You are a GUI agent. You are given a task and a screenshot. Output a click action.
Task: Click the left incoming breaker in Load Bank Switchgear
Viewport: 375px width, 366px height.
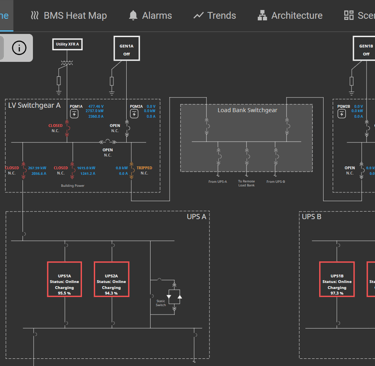click(x=207, y=126)
